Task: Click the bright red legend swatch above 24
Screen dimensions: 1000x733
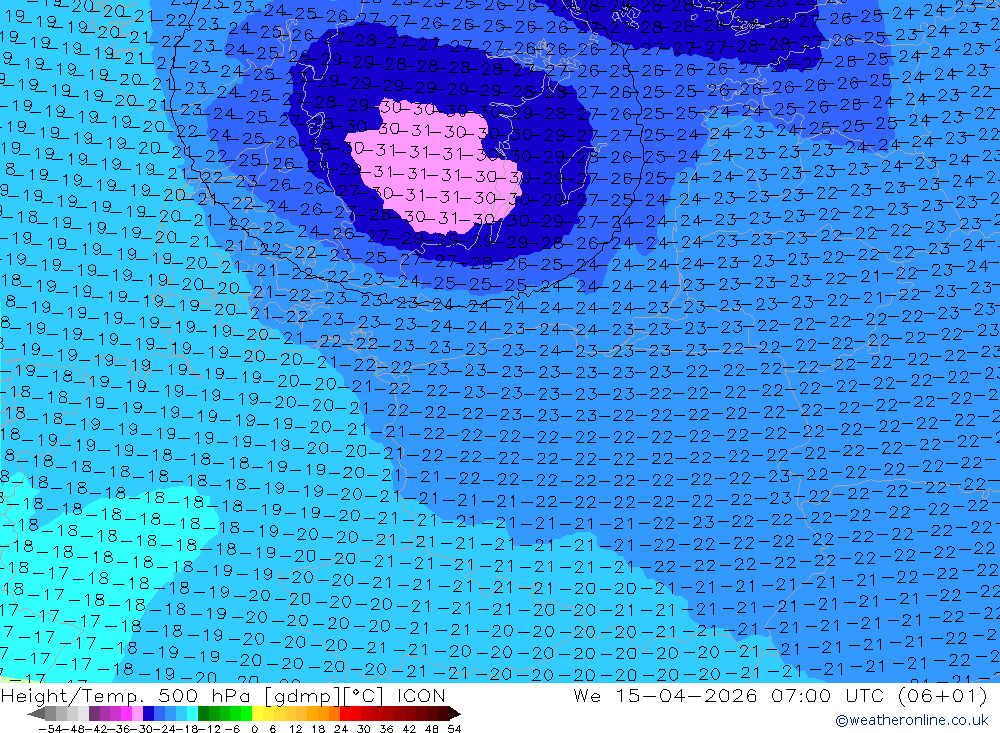Action: coord(345,713)
